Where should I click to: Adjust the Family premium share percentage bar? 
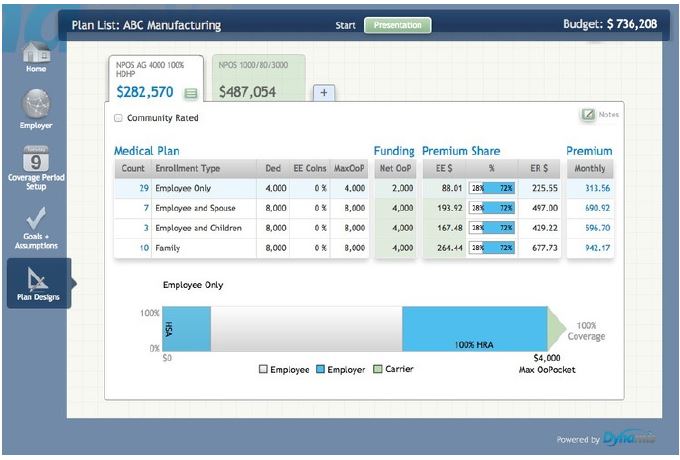491,248
